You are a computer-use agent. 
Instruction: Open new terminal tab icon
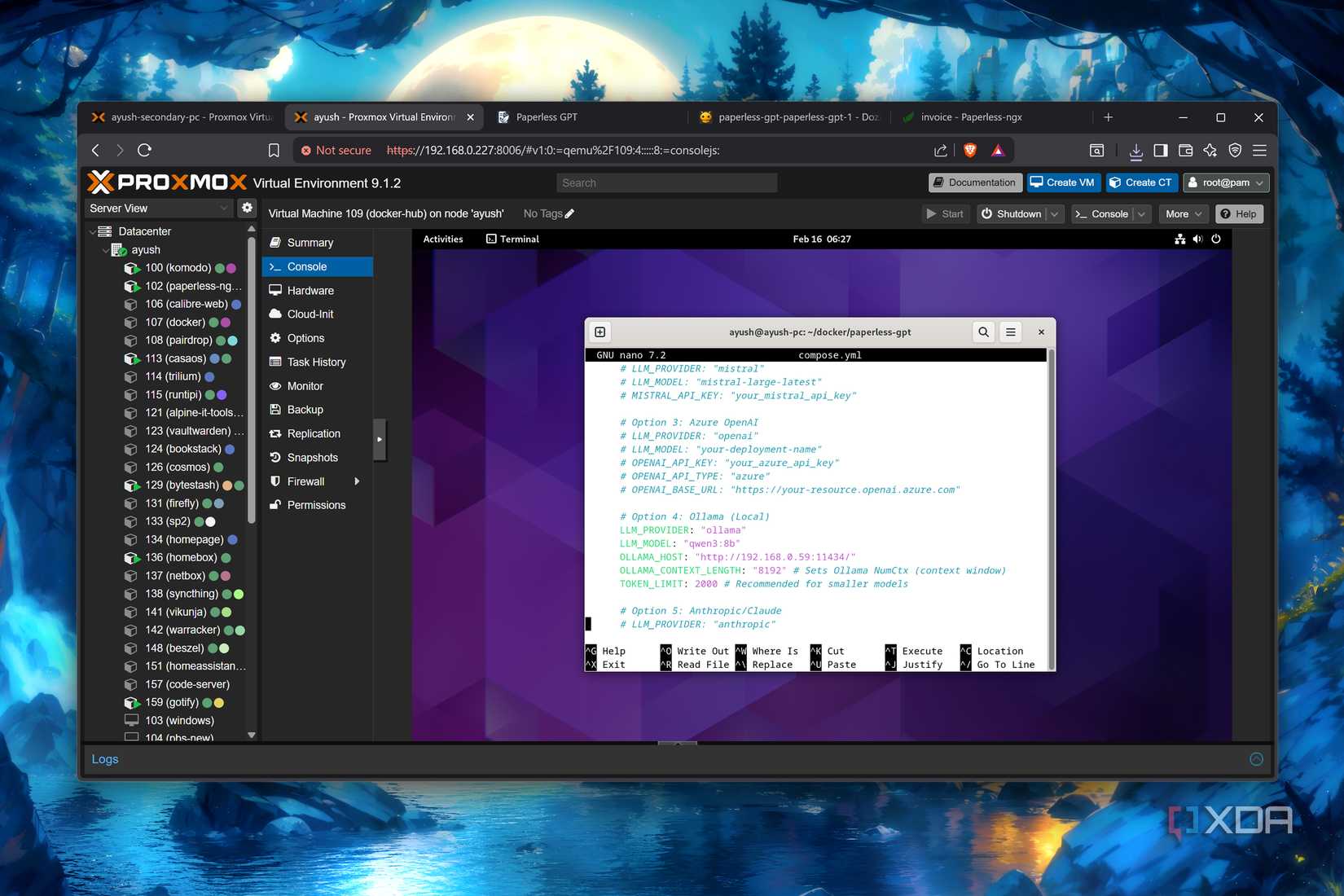click(x=600, y=332)
